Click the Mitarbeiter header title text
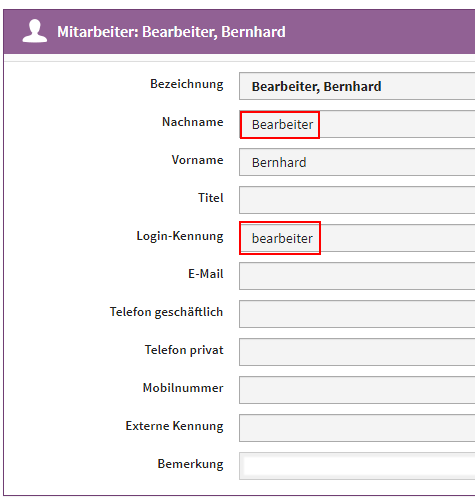Screen dimensions: 475x502 coord(171,32)
